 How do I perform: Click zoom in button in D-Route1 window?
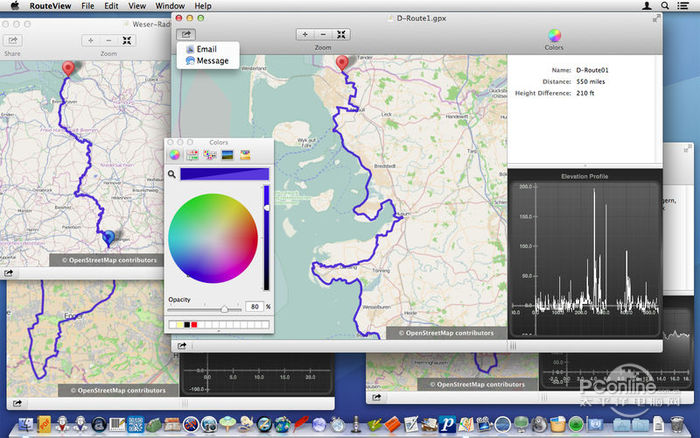[306, 34]
